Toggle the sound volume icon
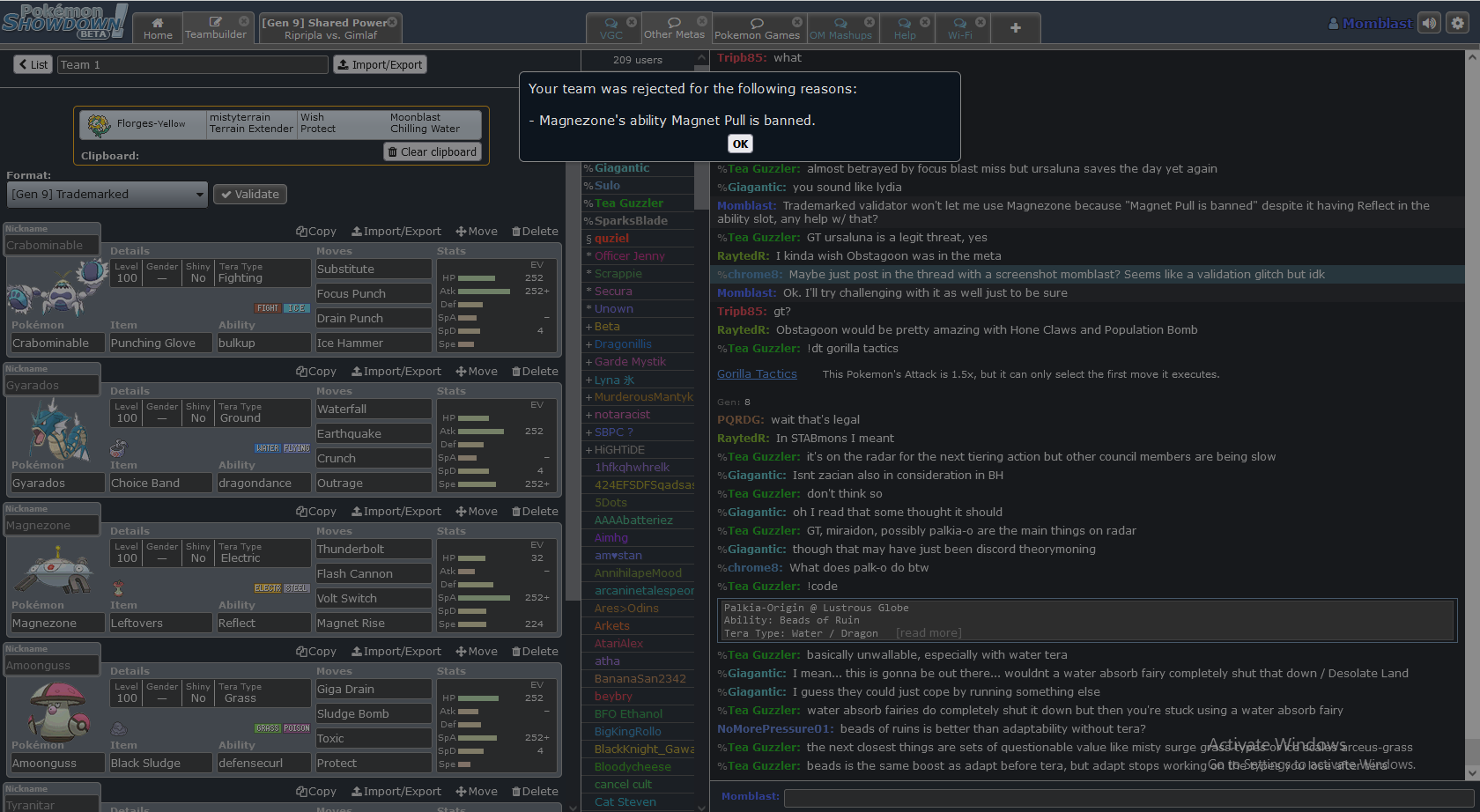This screenshot has height=812, width=1480. point(1430,24)
